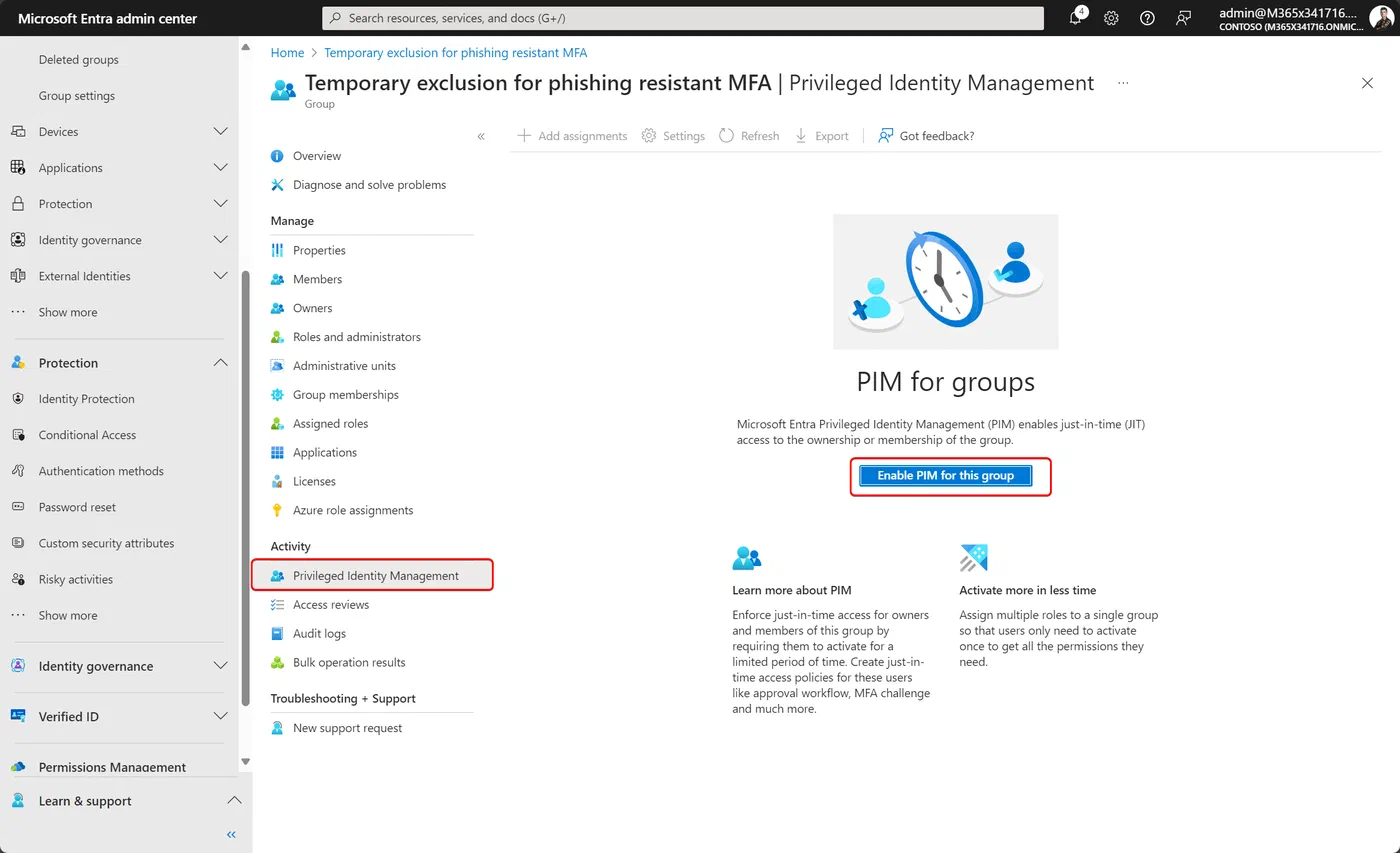Image resolution: width=1400 pixels, height=853 pixels.
Task: Click Add assignments in the toolbar
Action: pyautogui.click(x=572, y=136)
